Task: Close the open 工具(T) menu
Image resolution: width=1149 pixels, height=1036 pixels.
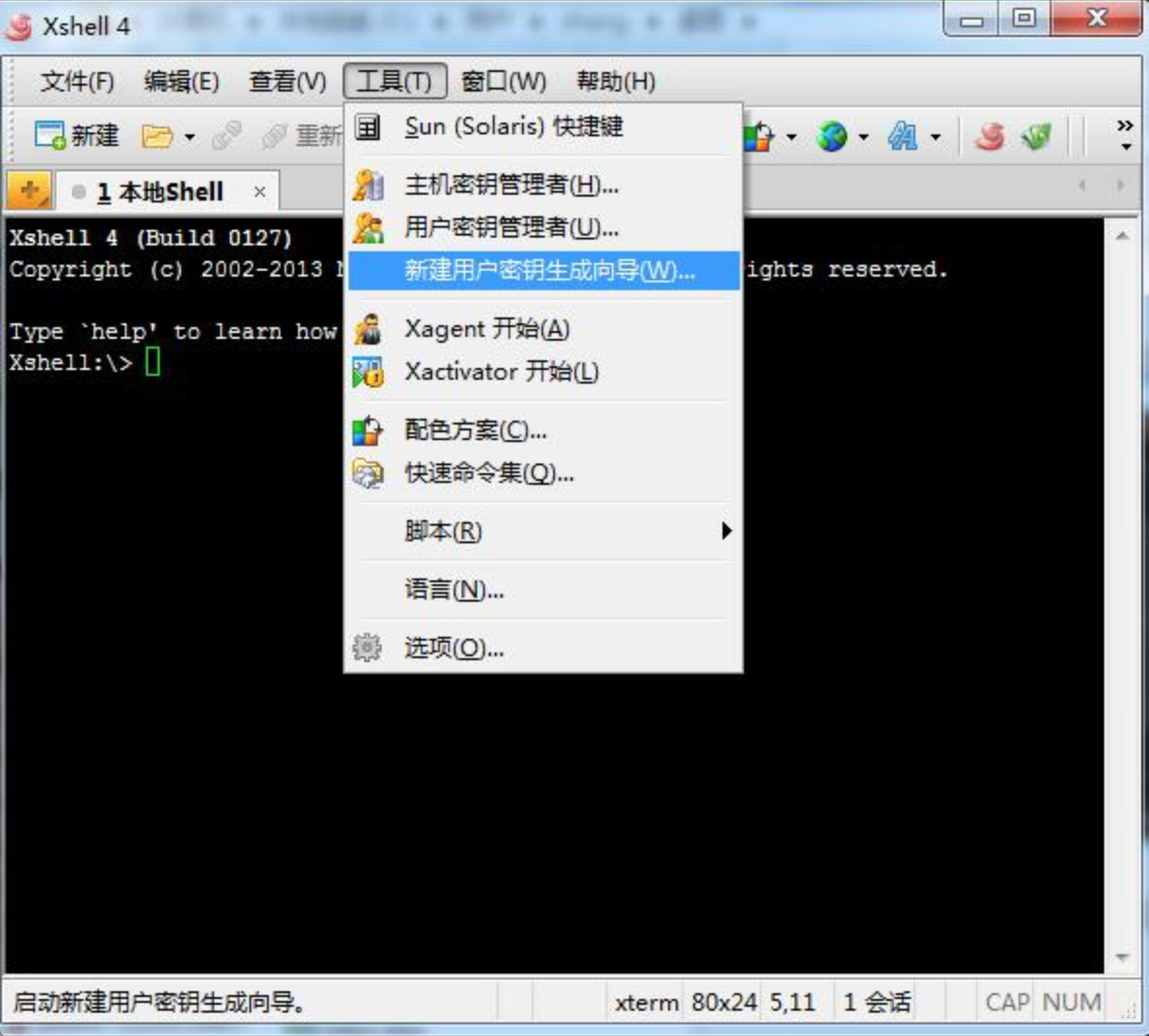Action: click(x=394, y=81)
